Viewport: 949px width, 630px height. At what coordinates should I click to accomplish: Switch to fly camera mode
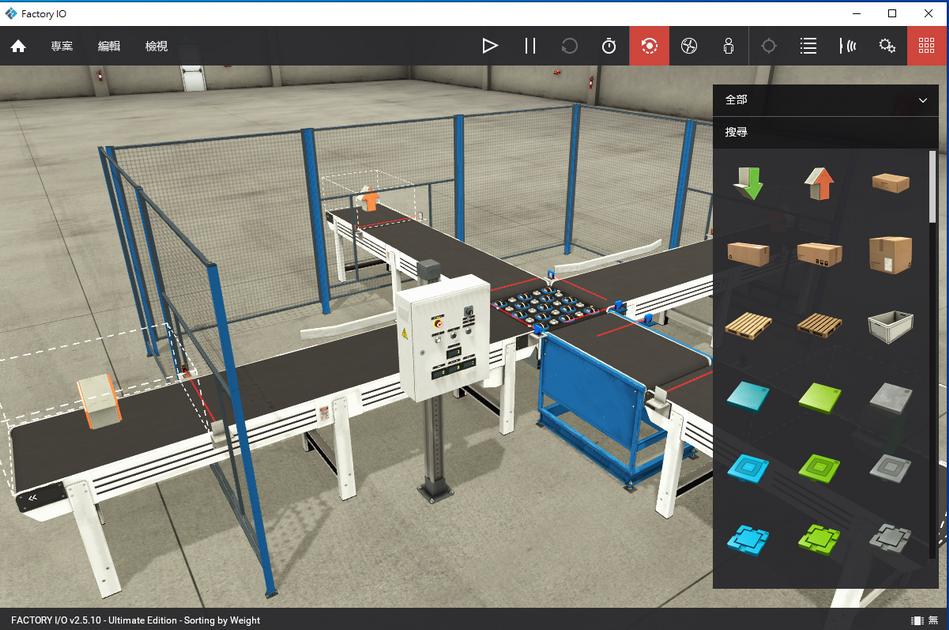689,46
